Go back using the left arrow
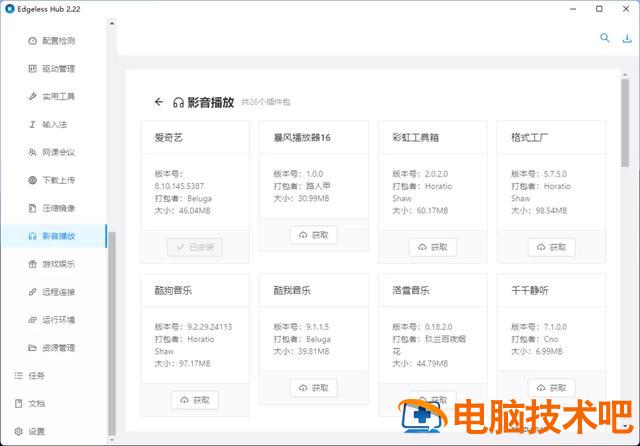 159,102
